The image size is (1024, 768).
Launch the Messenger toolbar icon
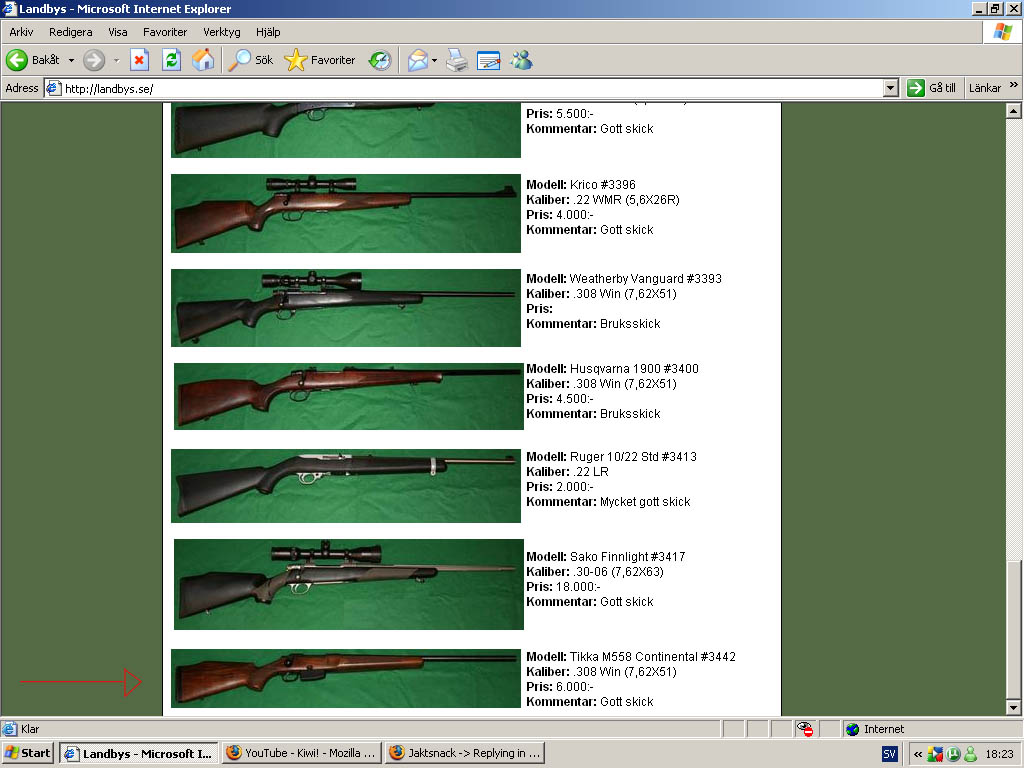521,60
